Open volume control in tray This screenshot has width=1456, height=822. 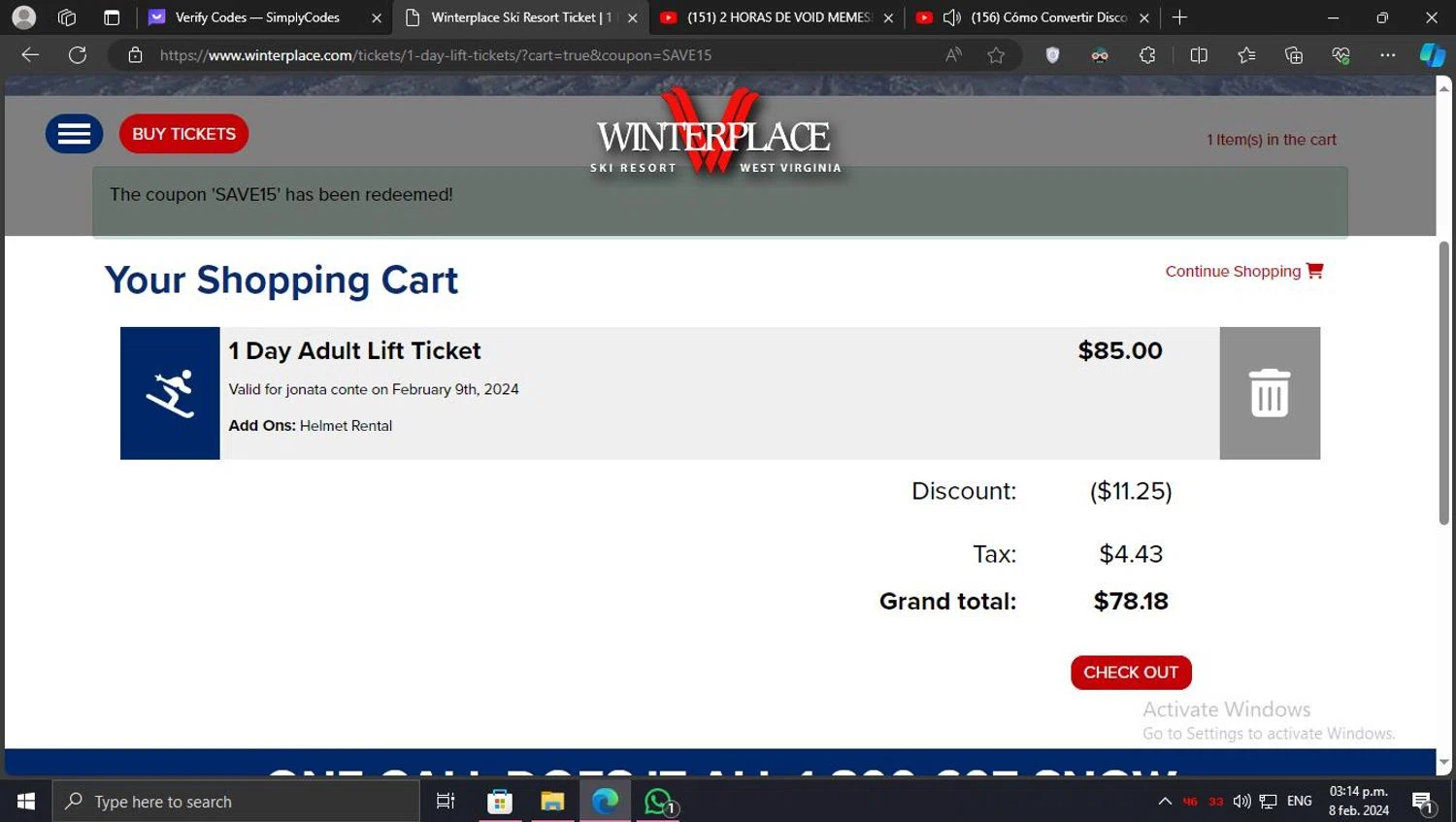click(x=1241, y=802)
